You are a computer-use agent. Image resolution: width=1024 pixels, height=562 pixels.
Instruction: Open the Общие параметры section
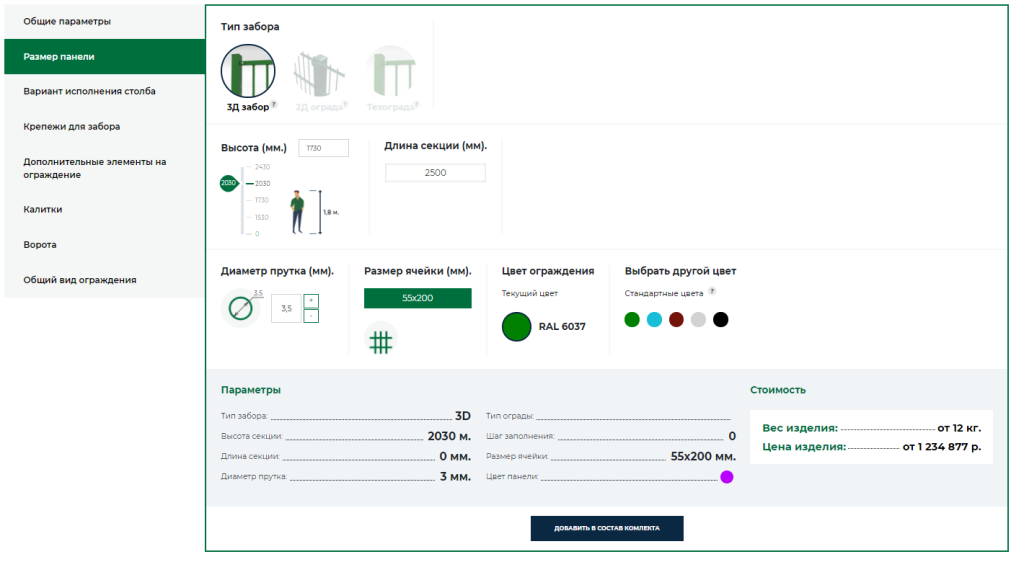[67, 21]
